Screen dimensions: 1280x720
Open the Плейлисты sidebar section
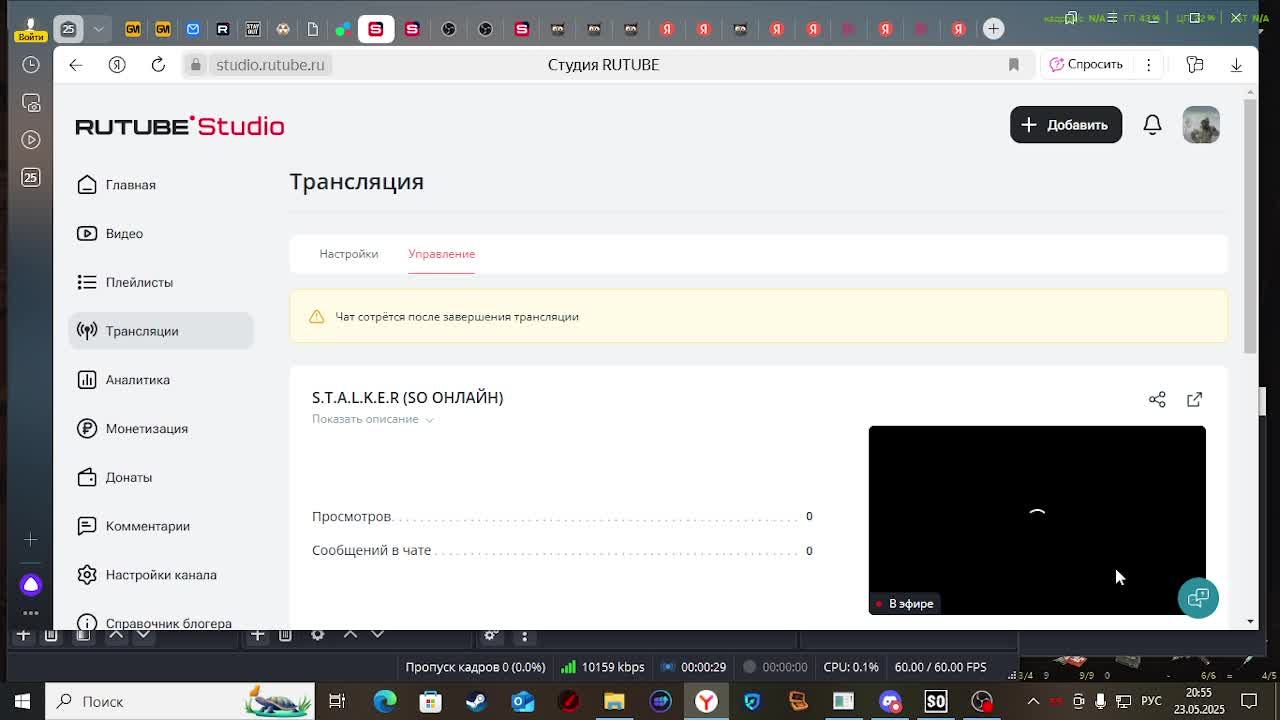(x=160, y=282)
